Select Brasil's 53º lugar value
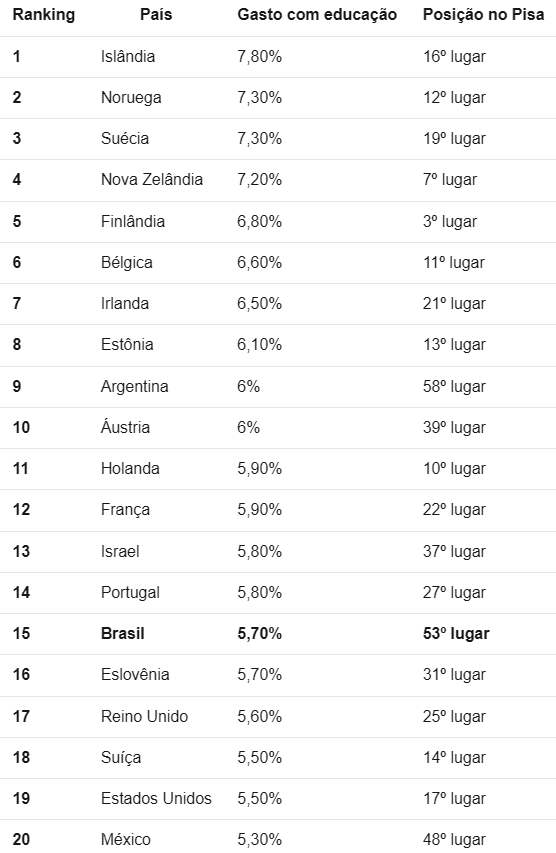Image resolution: width=556 pixels, height=853 pixels. tap(456, 633)
